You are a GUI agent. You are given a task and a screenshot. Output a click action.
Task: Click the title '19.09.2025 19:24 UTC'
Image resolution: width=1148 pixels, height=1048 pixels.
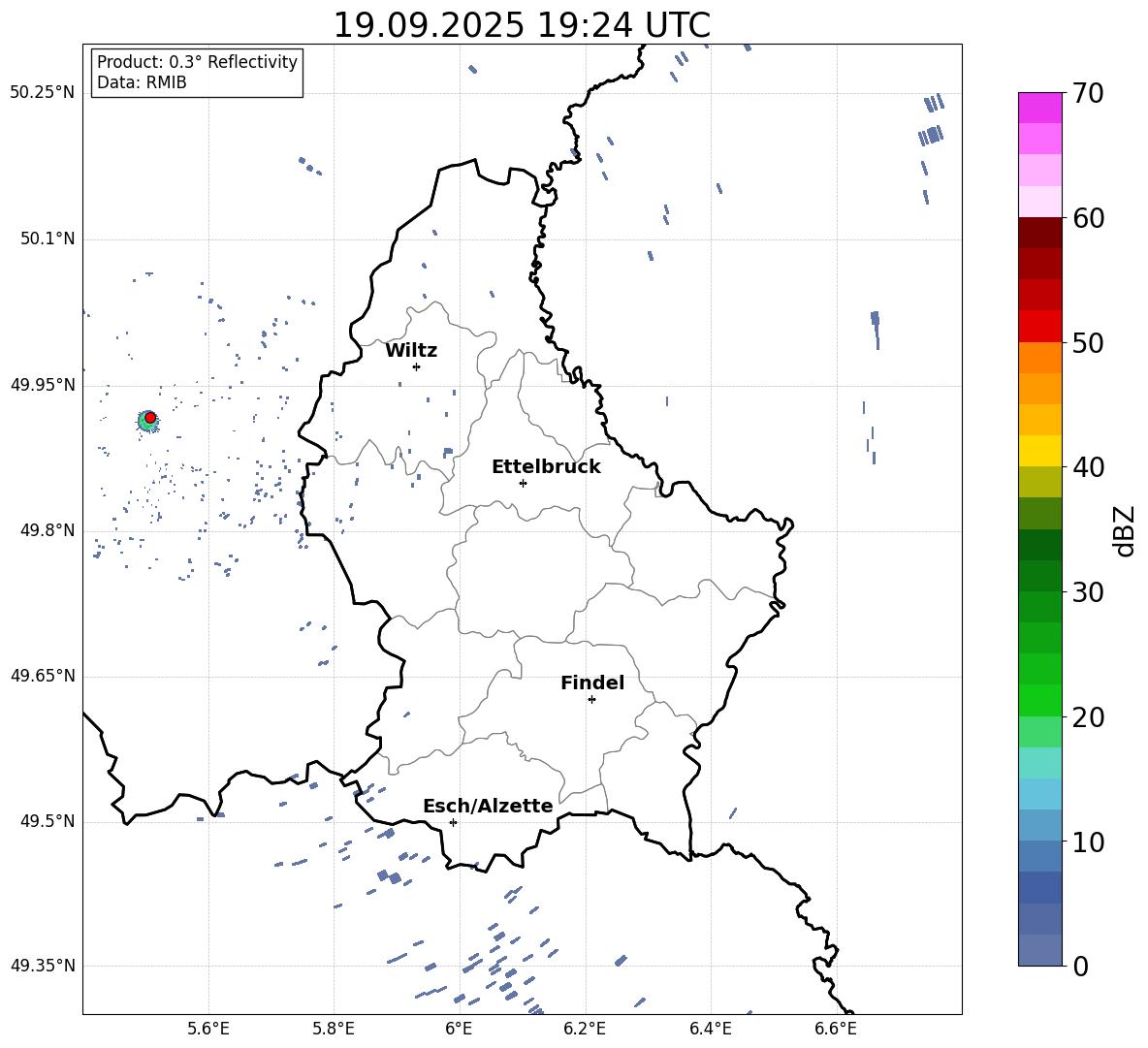522,25
